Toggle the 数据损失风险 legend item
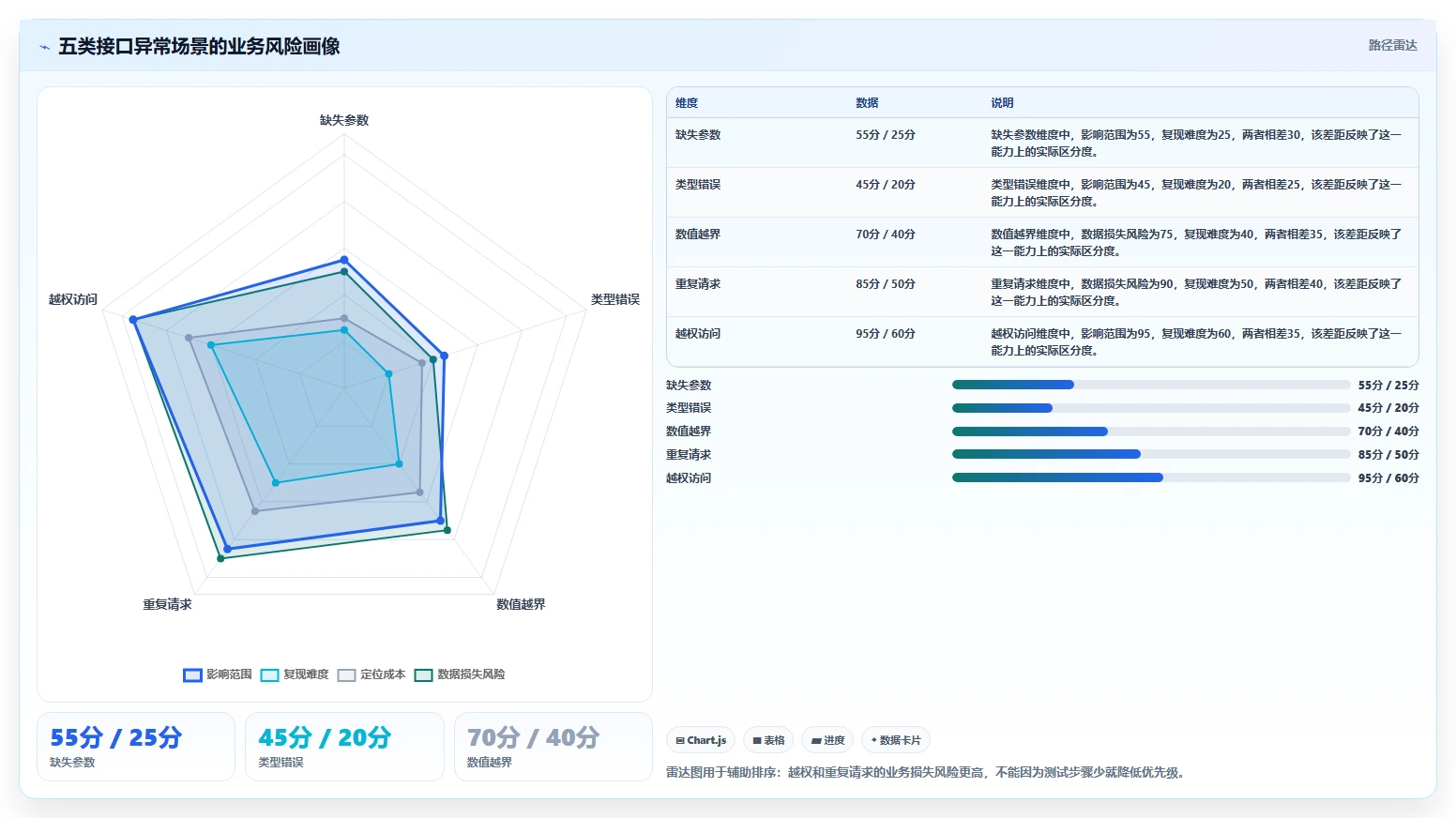This screenshot has height=818, width=1456. [460, 674]
